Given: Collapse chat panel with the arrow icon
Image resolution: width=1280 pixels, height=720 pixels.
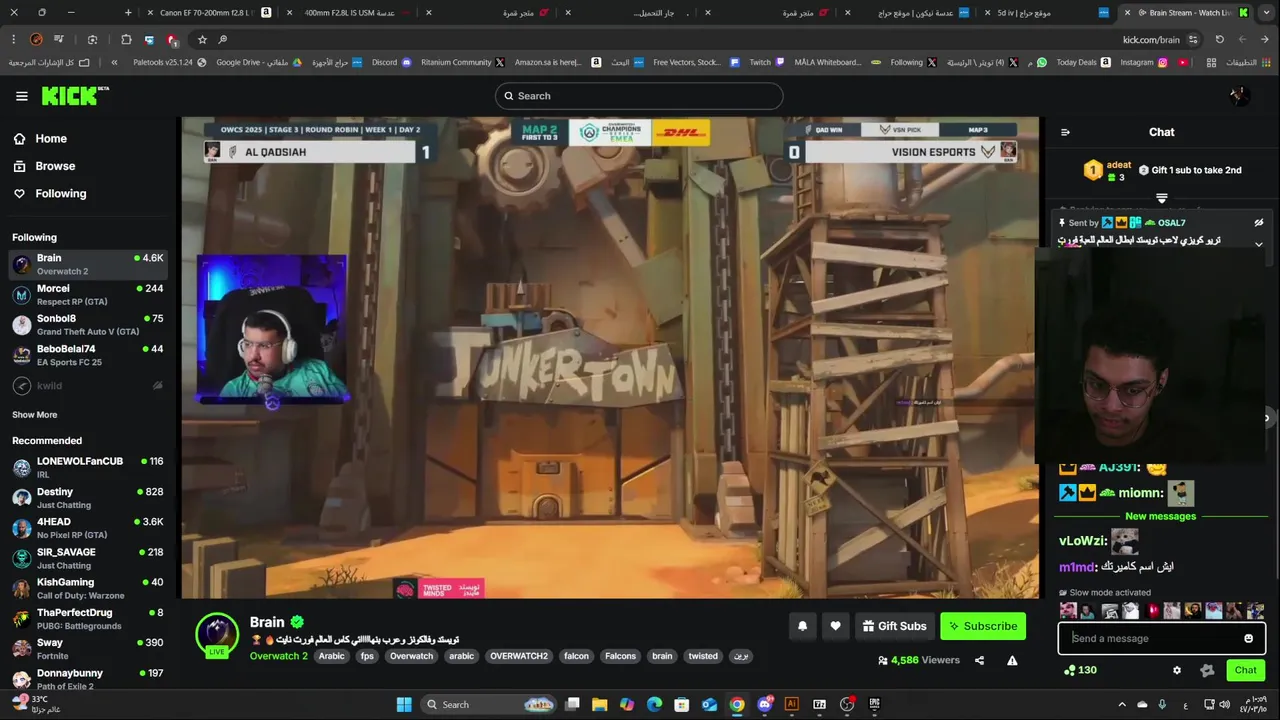Looking at the screenshot, I should coord(1065,132).
